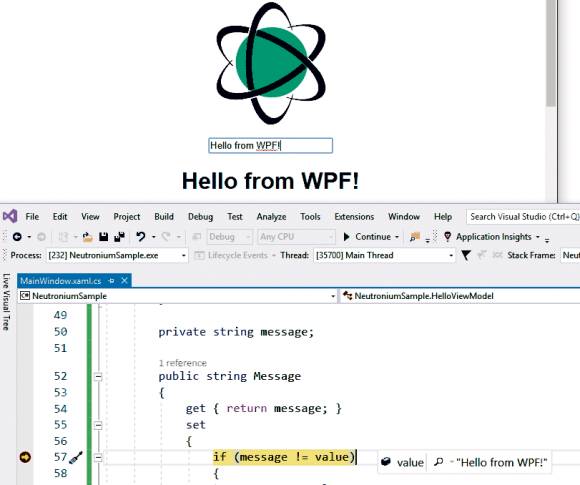
Task: Click 'get { return message; }' on line 54
Action: point(264,408)
